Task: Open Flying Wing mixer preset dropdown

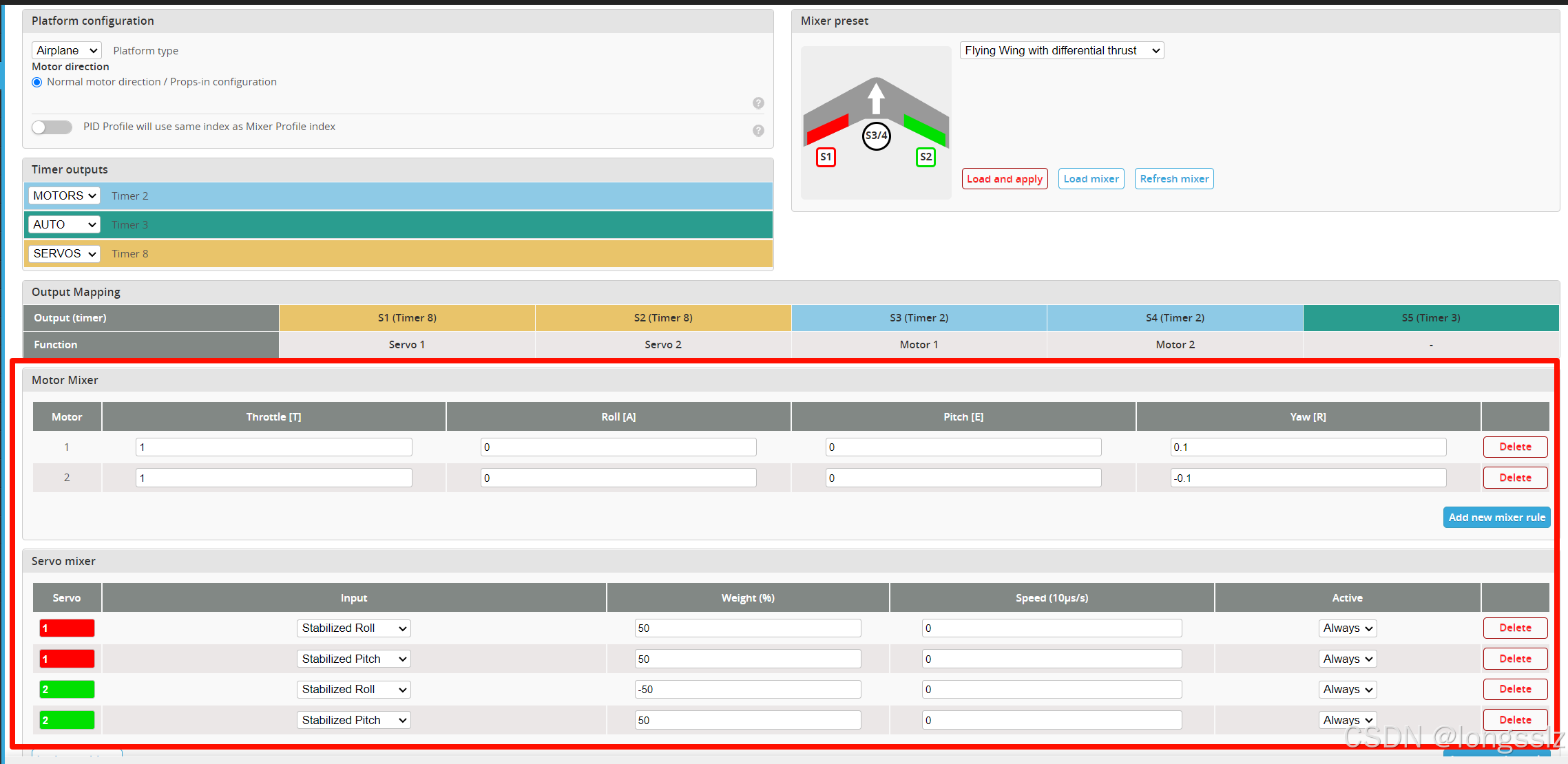Action: point(1061,51)
